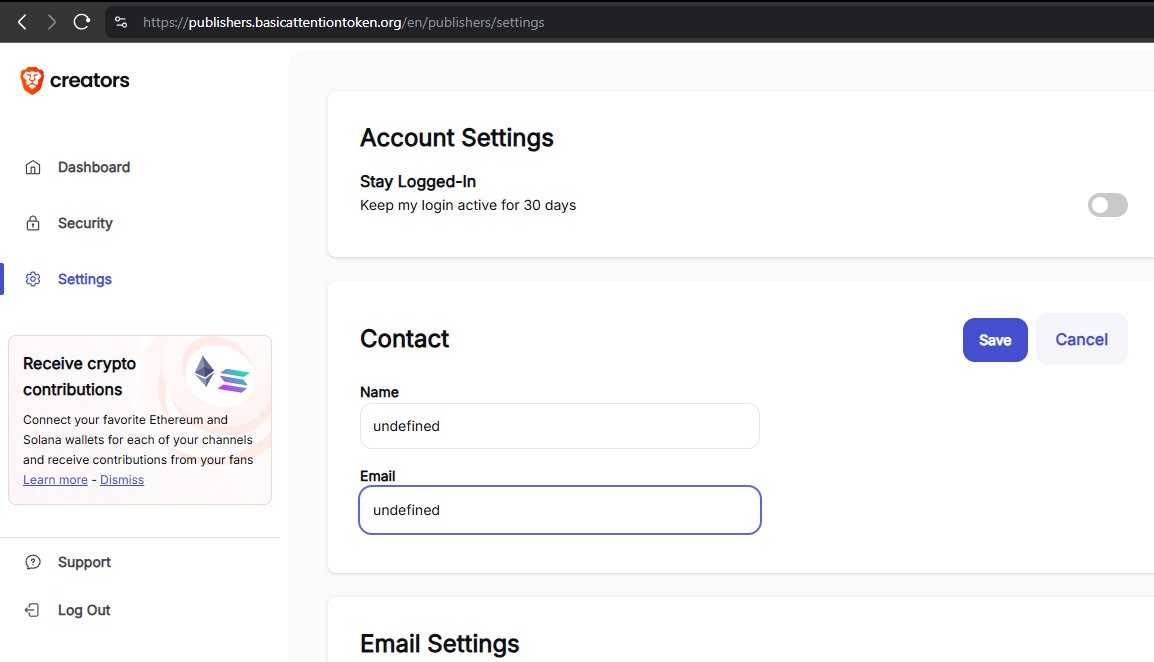Click the Dashboard home icon
Viewport: 1154px width, 662px height.
tap(33, 167)
